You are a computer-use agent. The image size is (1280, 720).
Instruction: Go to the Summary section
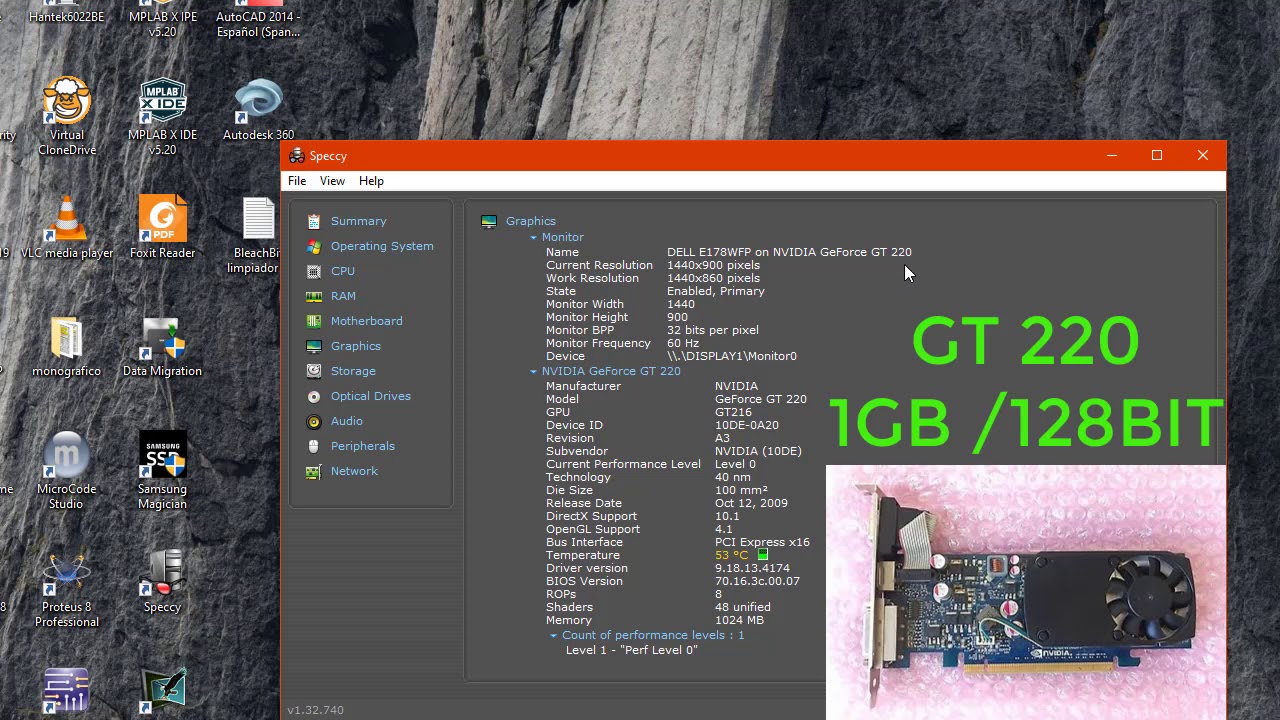pyautogui.click(x=358, y=221)
